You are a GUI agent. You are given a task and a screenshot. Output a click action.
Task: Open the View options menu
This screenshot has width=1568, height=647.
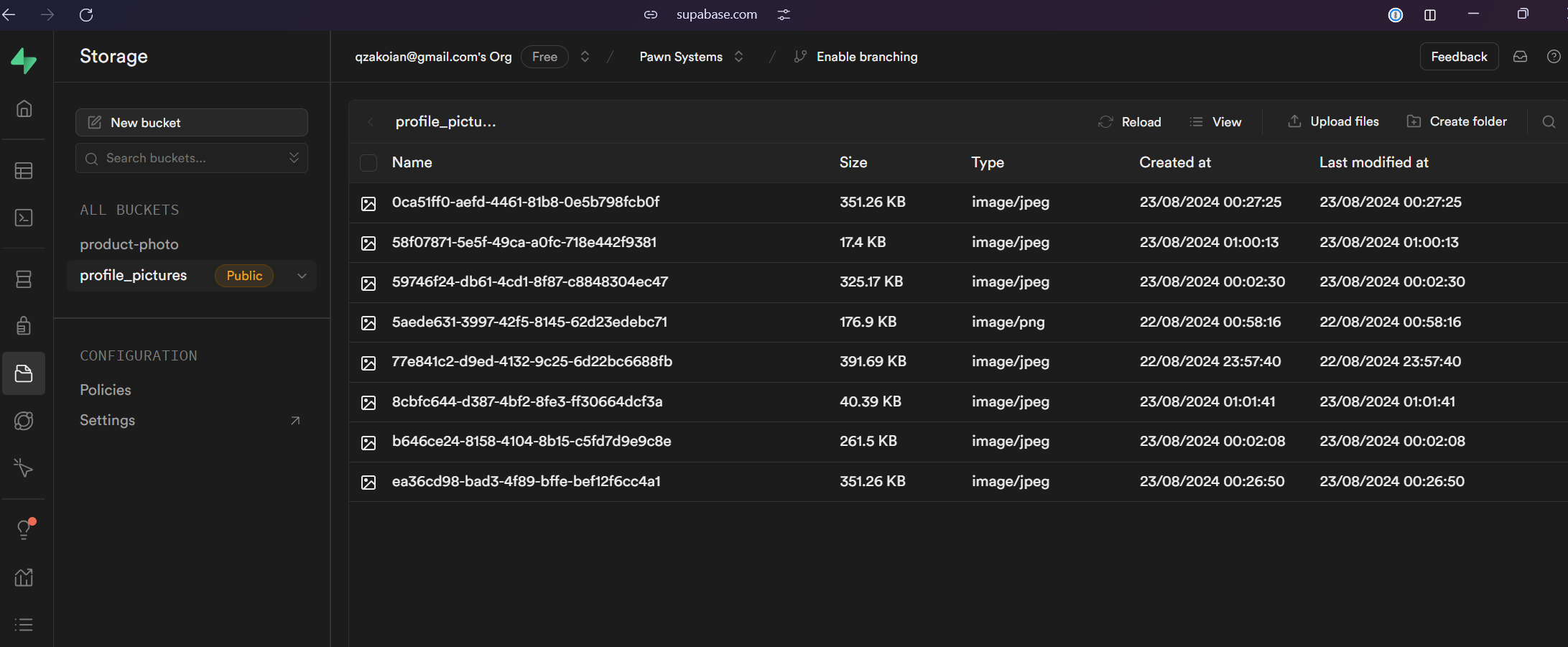(1215, 122)
